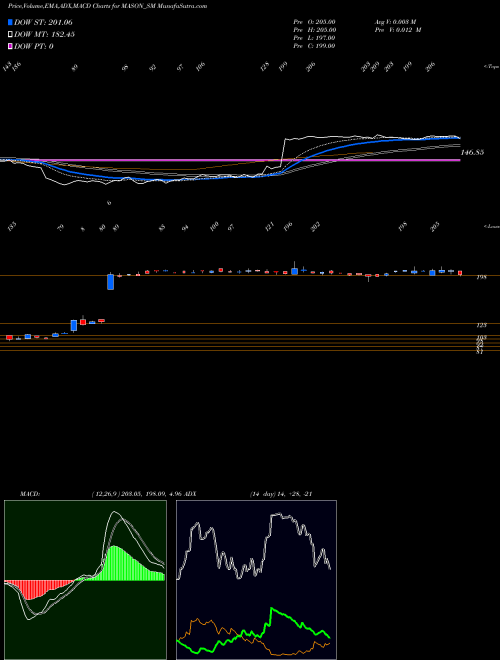Screen dimensions: 500x660
Task: Click the Pre L: 197.00 value
Action: (314, 38)
